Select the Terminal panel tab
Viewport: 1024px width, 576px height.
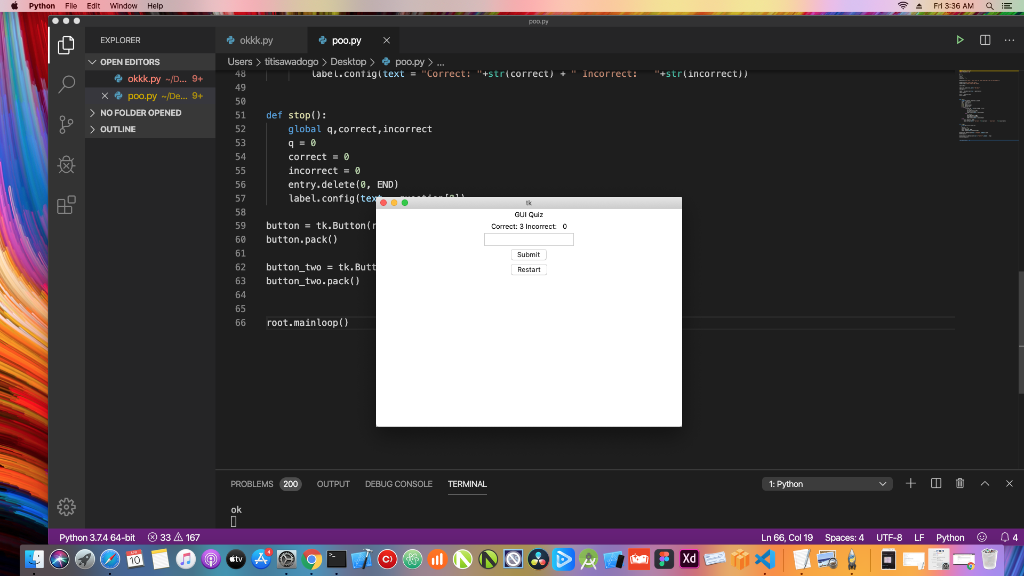tap(467, 484)
